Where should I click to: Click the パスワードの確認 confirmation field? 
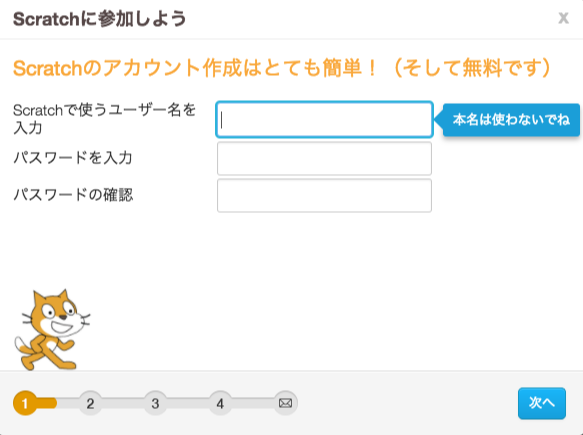pos(324,196)
